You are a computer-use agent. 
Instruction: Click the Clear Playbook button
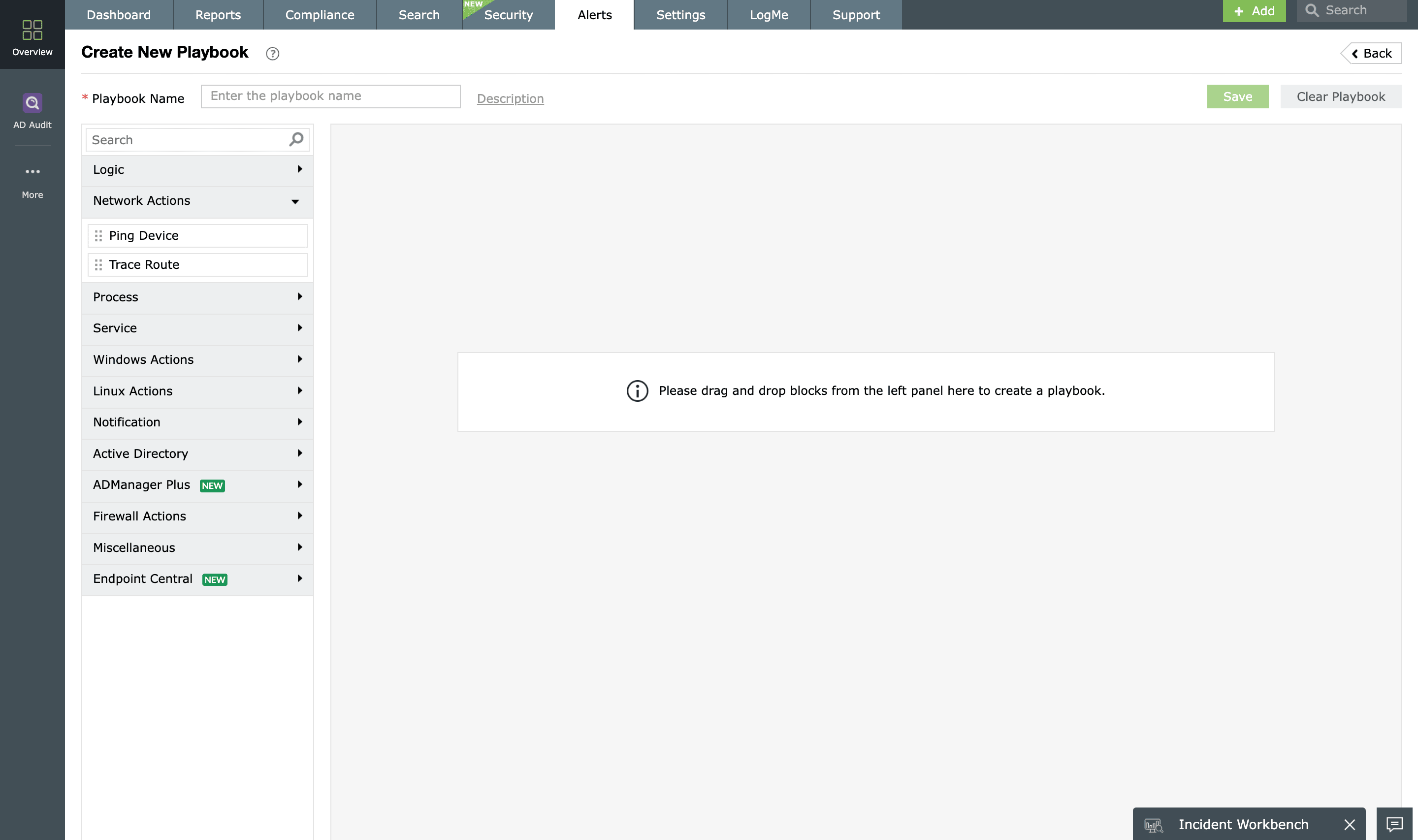pyautogui.click(x=1340, y=97)
